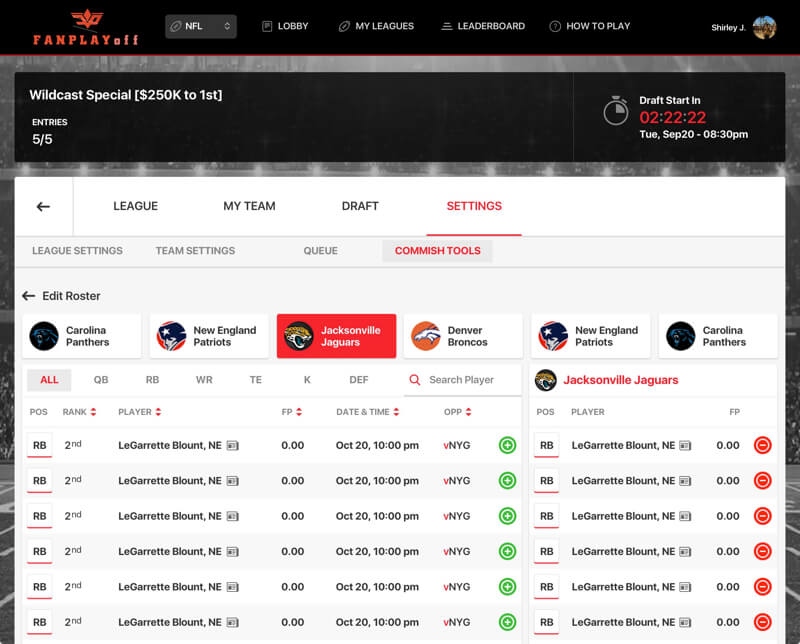
Task: Select the Commish Tools sub-tab
Action: click(437, 251)
